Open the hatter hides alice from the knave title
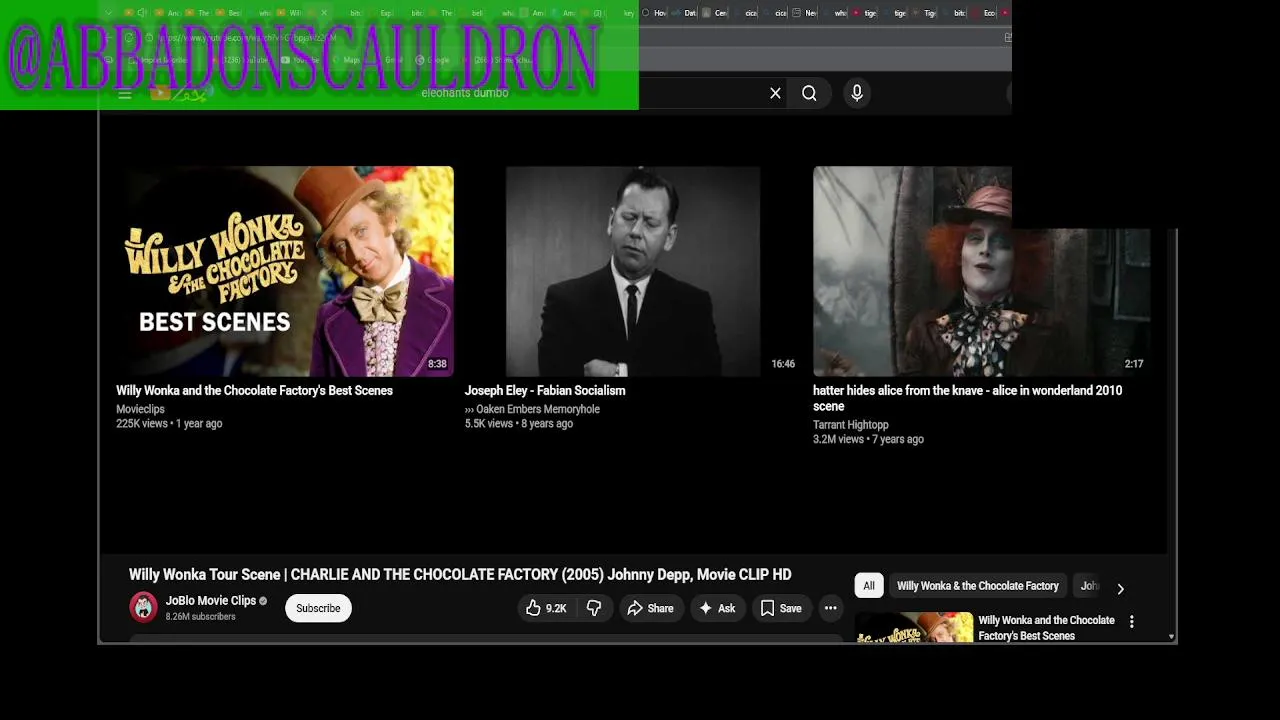The height and width of the screenshot is (720, 1280). coord(967,398)
